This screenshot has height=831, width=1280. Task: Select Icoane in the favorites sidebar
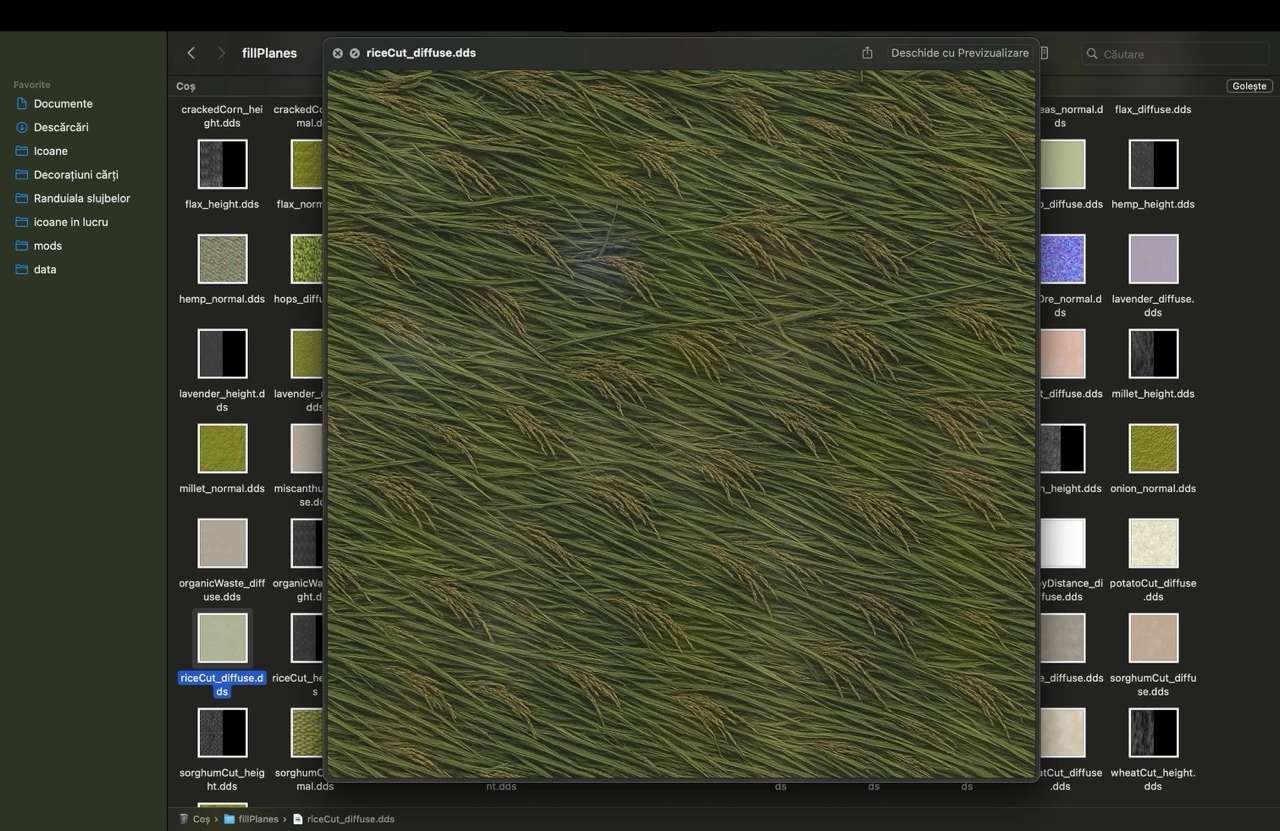51,151
